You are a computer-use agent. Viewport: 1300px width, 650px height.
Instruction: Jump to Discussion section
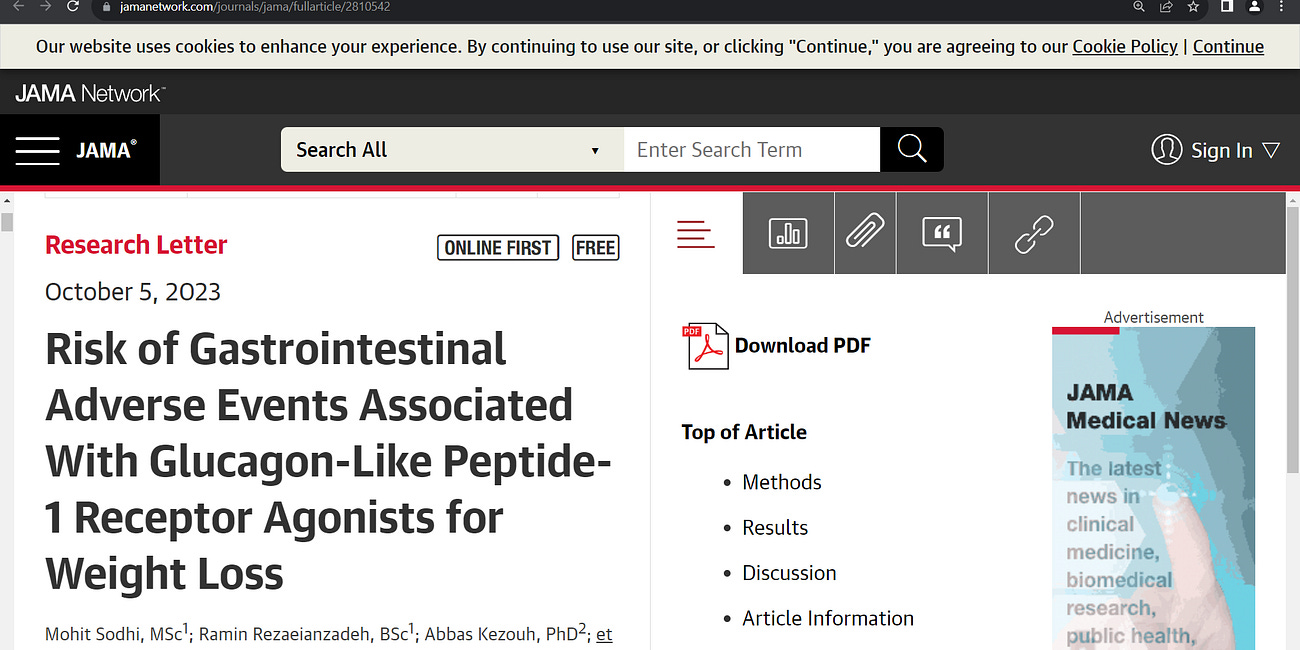[x=789, y=573]
